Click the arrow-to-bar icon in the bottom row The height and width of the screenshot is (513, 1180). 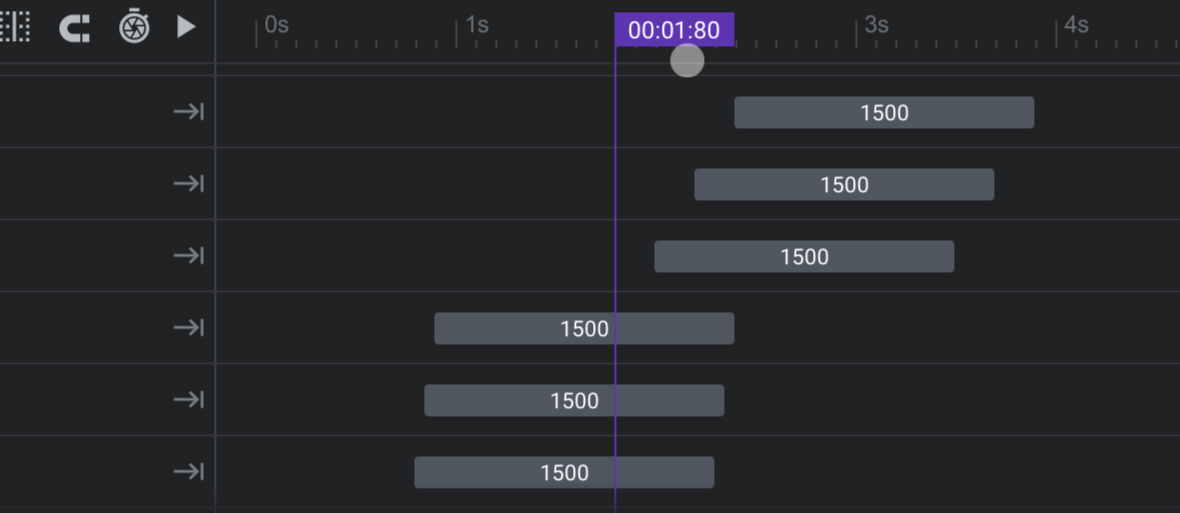(x=188, y=472)
